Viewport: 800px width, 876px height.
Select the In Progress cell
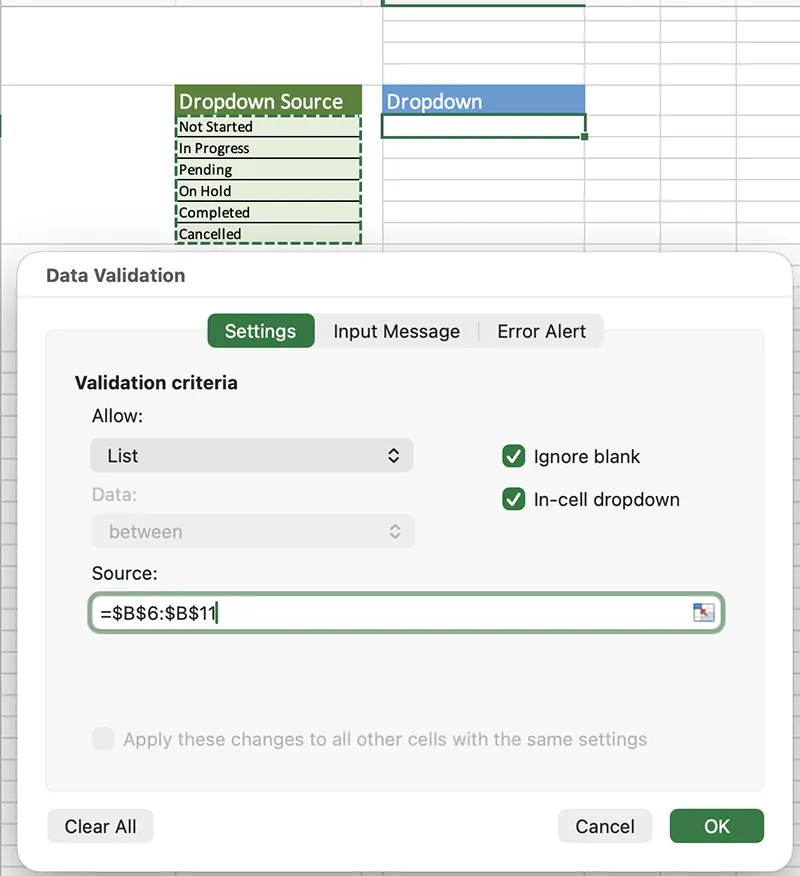click(x=267, y=148)
